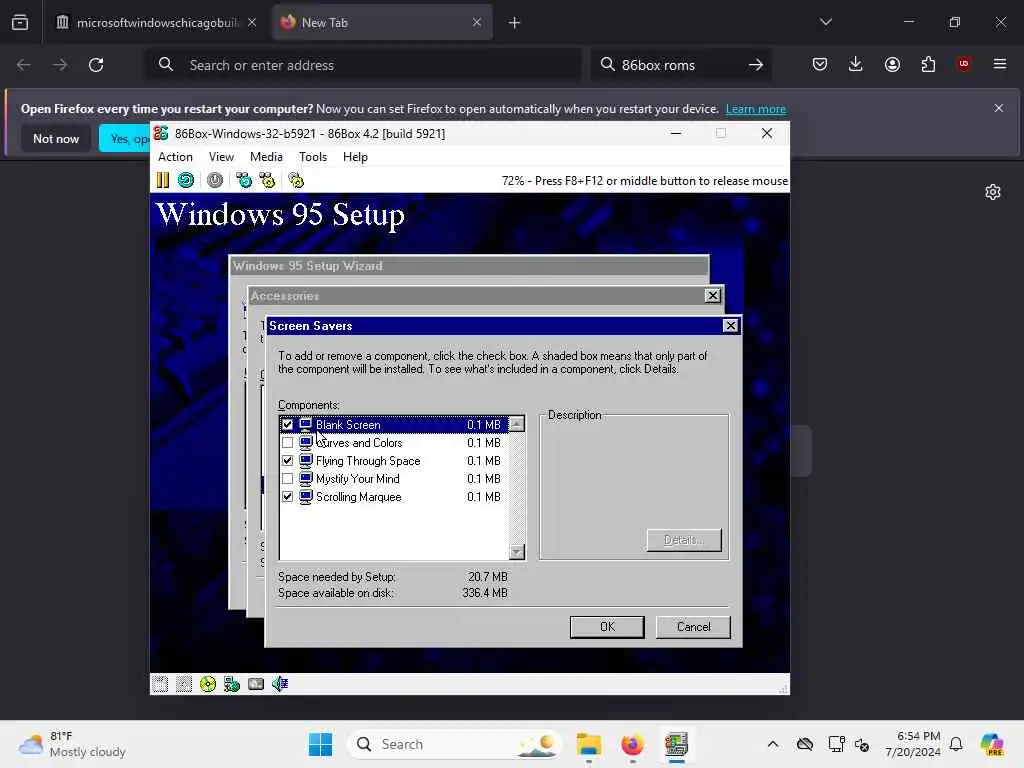
Task: Open a new Firefox tab
Action: click(x=514, y=23)
